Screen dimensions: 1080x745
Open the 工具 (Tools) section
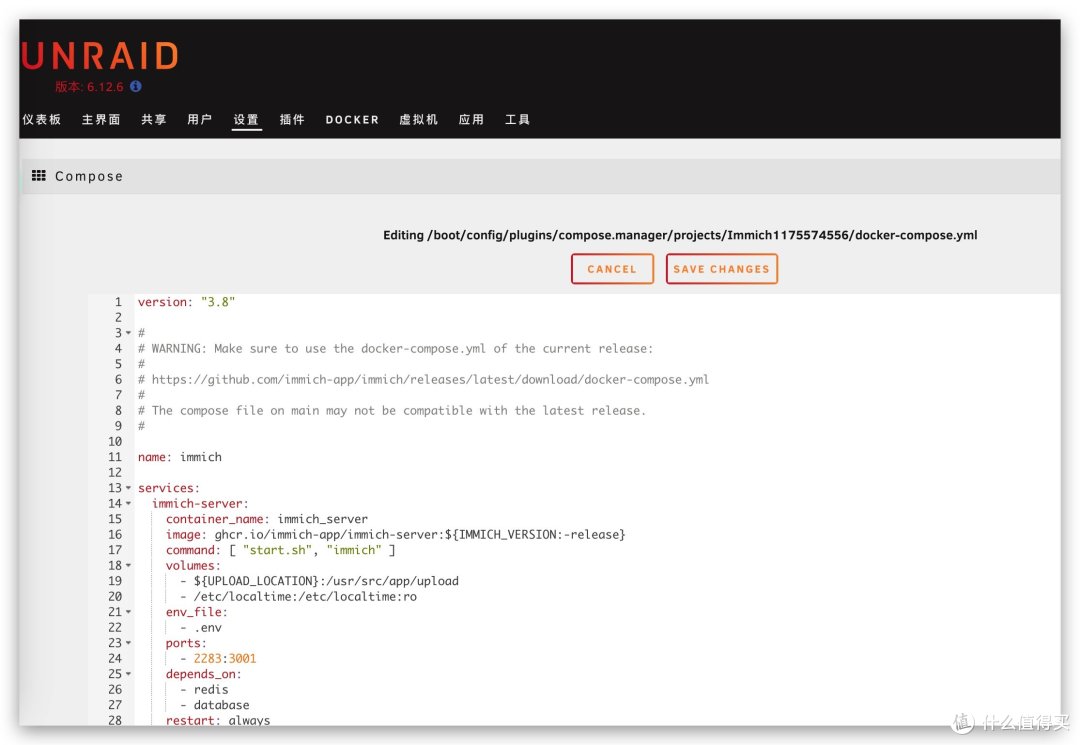click(517, 119)
